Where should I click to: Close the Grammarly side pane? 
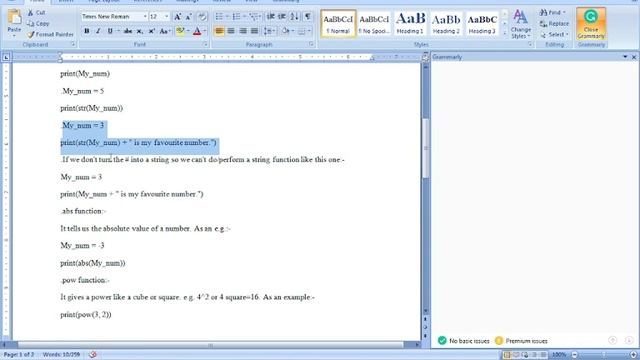click(x=634, y=57)
